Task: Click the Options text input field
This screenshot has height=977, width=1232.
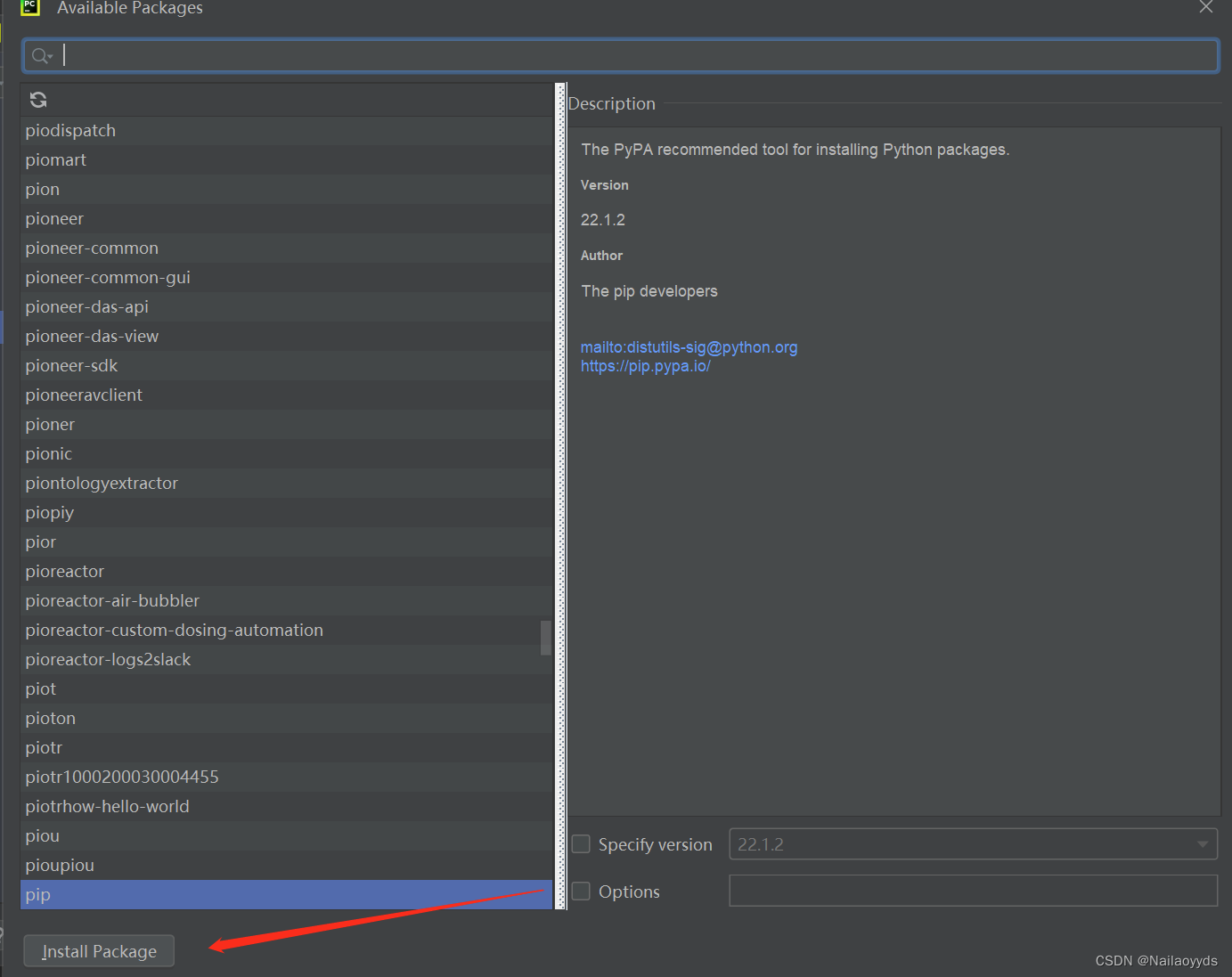Action: pyautogui.click(x=973, y=891)
